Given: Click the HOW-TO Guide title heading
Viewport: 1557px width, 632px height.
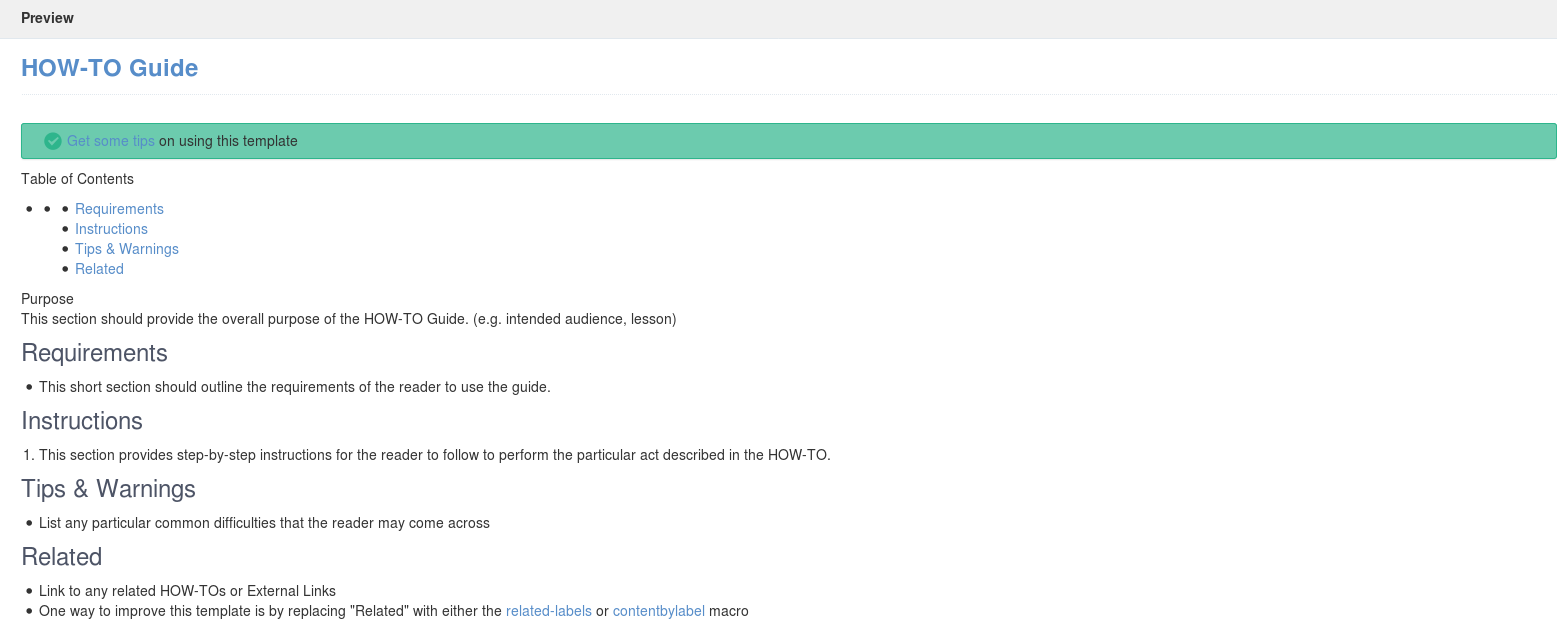Looking at the screenshot, I should (x=110, y=68).
